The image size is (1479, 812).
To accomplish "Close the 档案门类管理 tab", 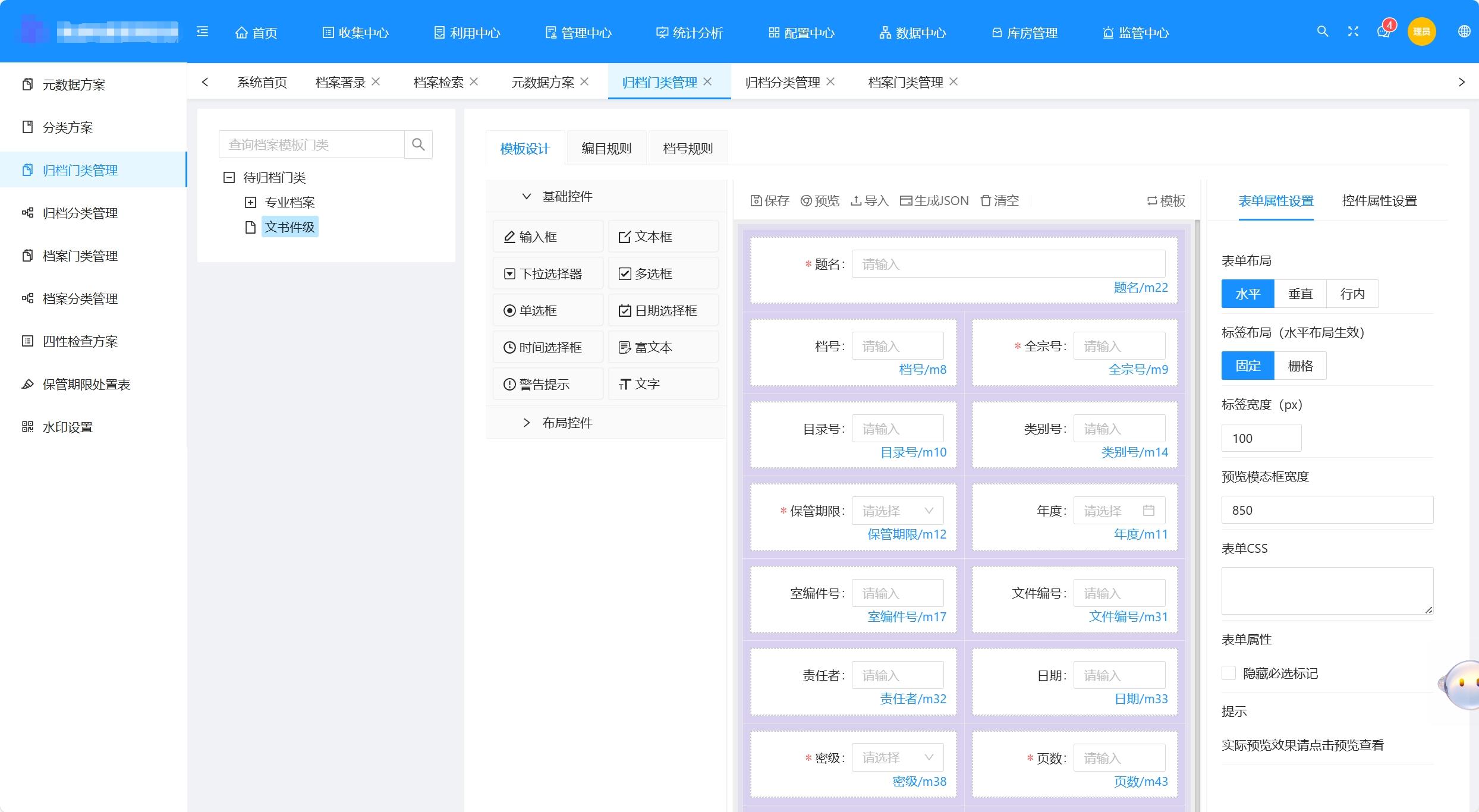I will (x=954, y=81).
